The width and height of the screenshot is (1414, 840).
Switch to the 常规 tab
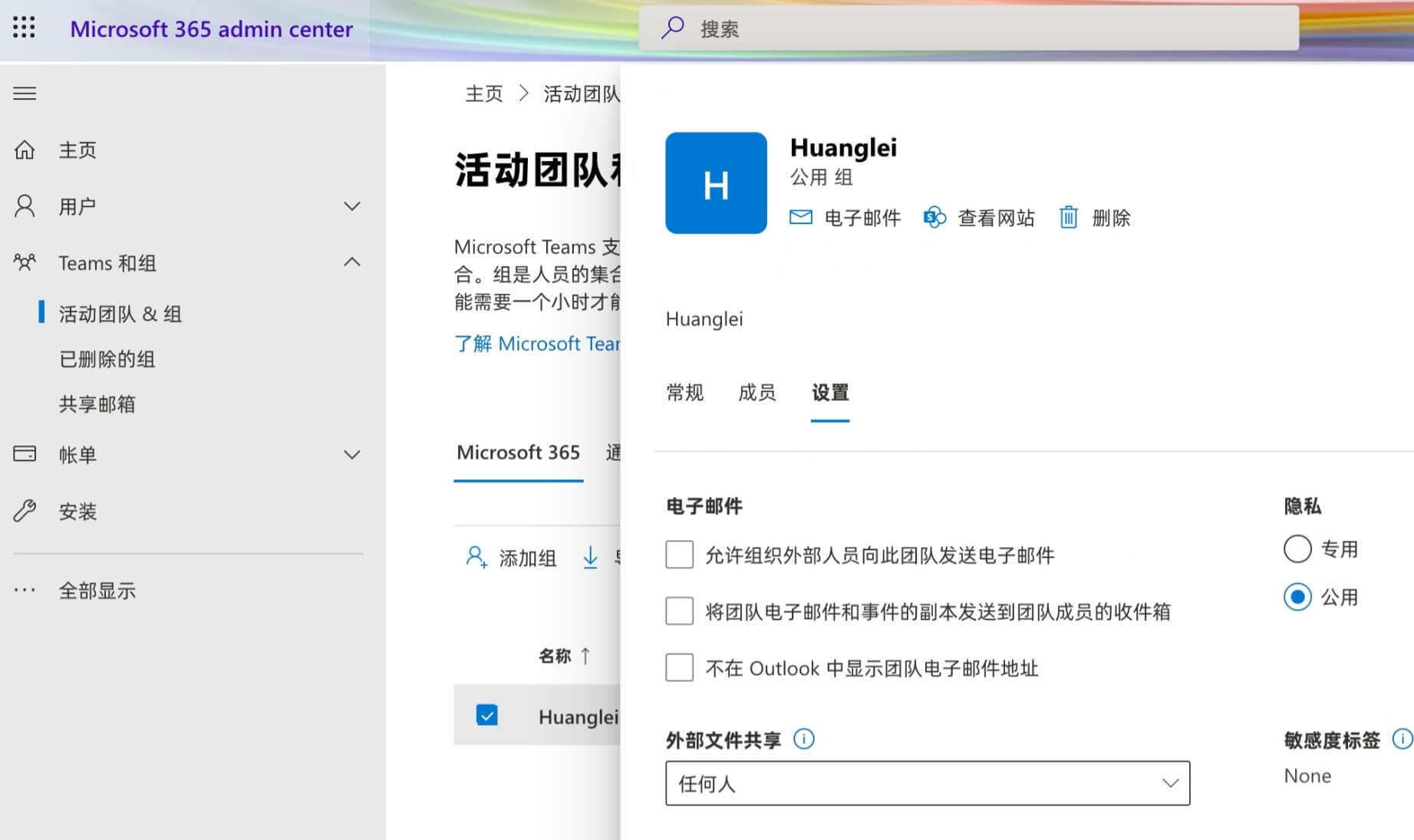click(x=684, y=393)
